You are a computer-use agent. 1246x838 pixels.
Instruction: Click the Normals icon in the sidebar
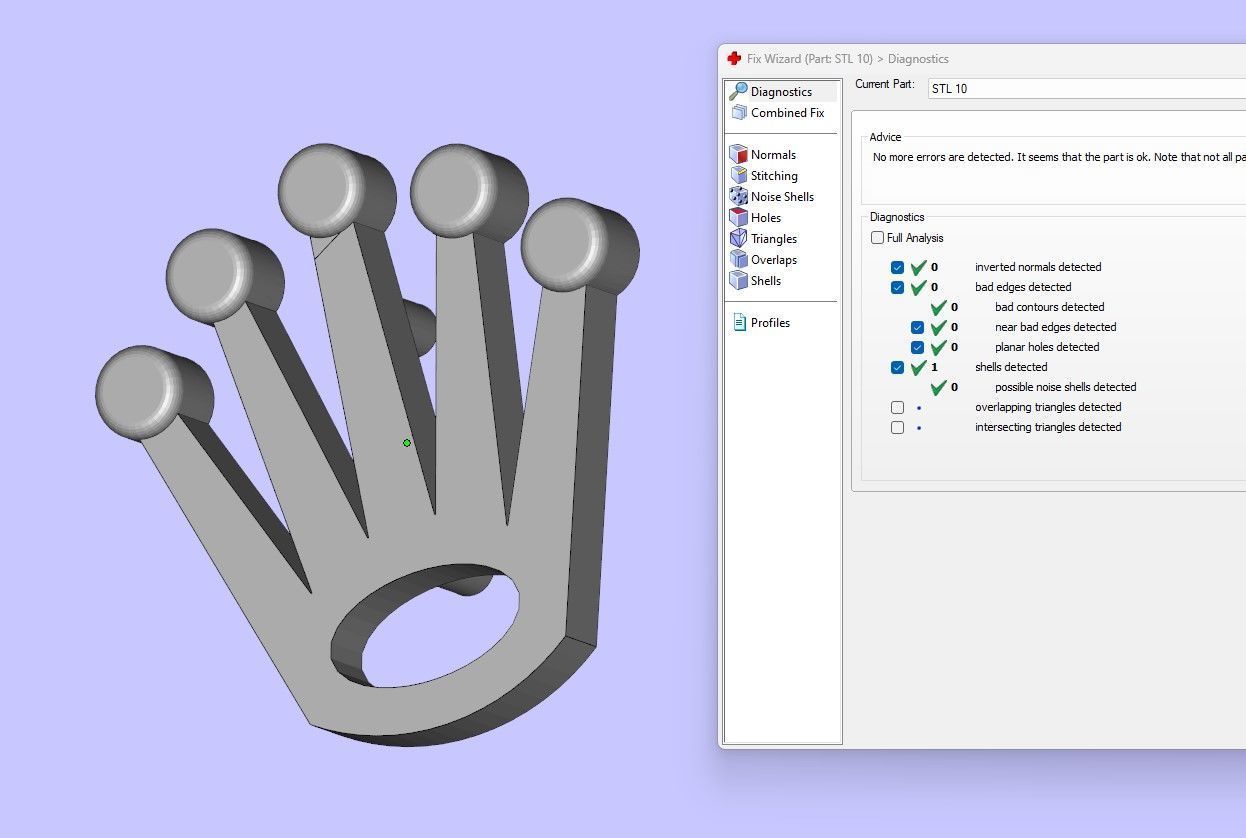pyautogui.click(x=738, y=154)
